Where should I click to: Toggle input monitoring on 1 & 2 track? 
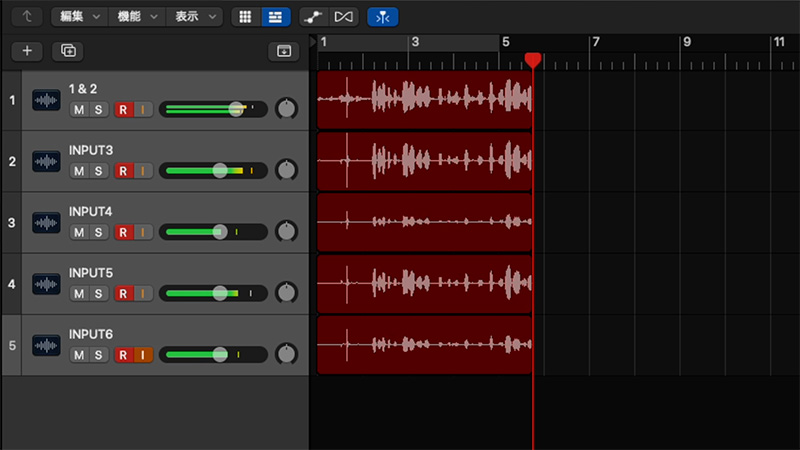coord(143,110)
